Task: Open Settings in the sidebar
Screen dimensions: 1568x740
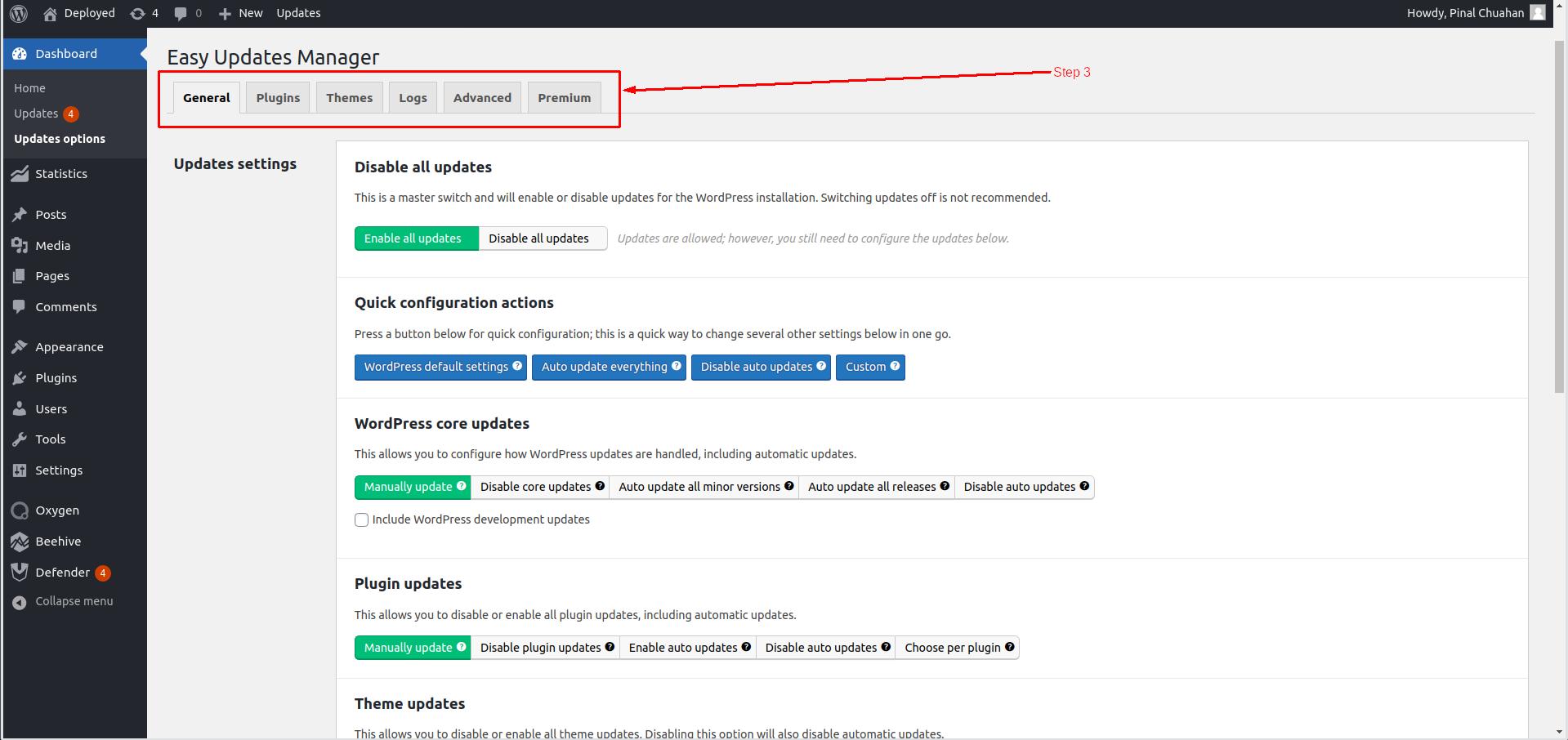Action: click(59, 470)
